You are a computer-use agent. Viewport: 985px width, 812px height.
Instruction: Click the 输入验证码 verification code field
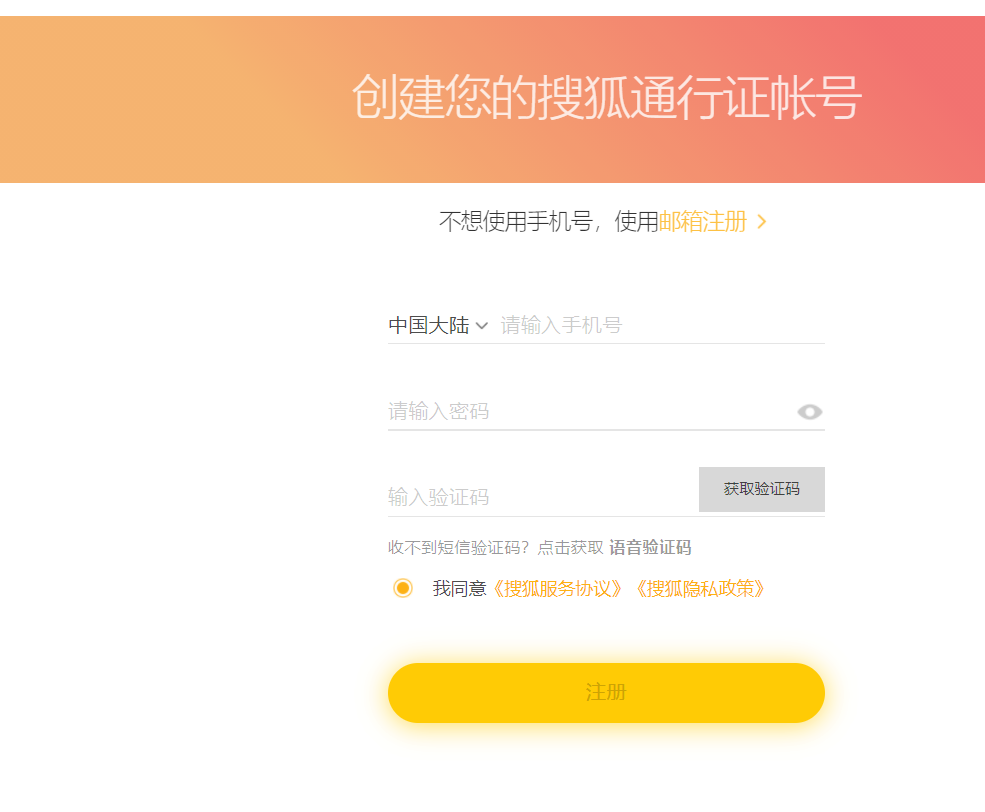(530, 496)
